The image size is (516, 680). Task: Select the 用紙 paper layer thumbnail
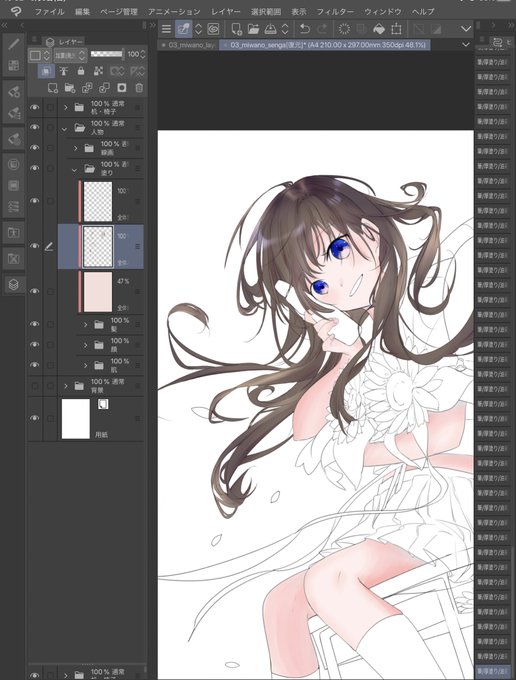point(76,419)
